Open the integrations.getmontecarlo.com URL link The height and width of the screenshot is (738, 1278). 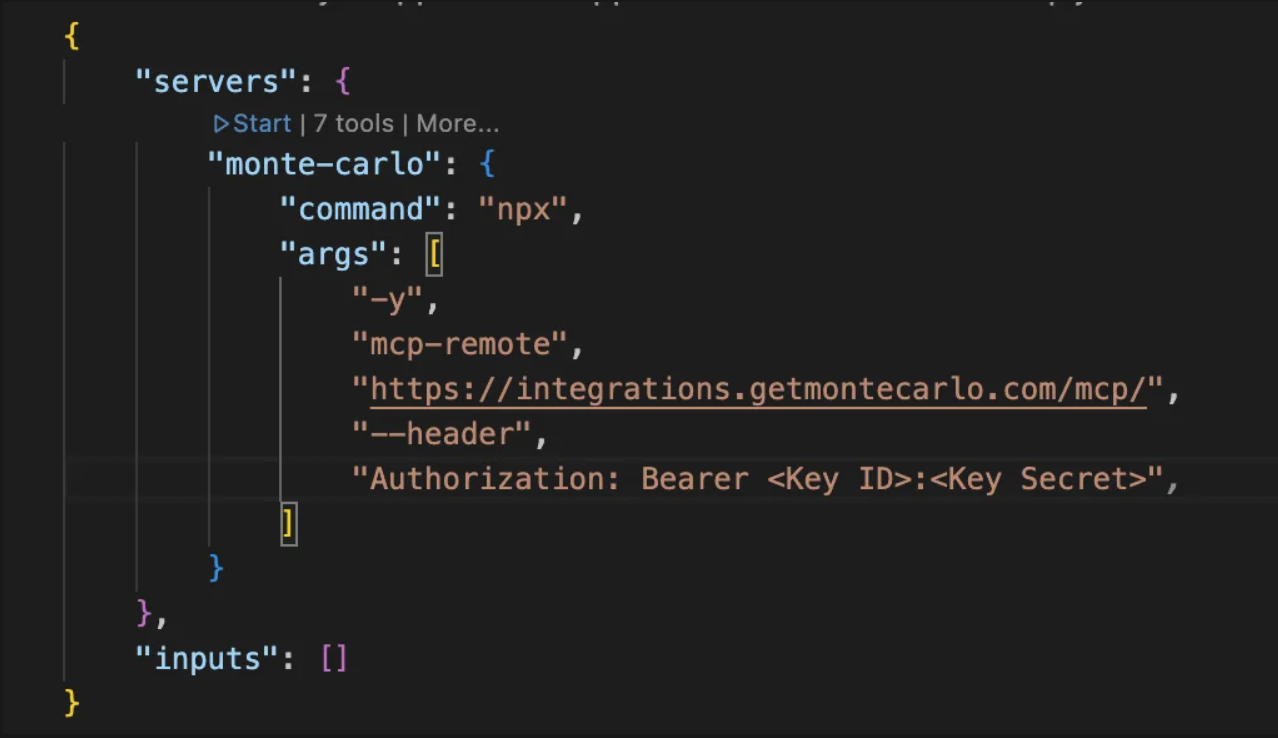tap(758, 389)
